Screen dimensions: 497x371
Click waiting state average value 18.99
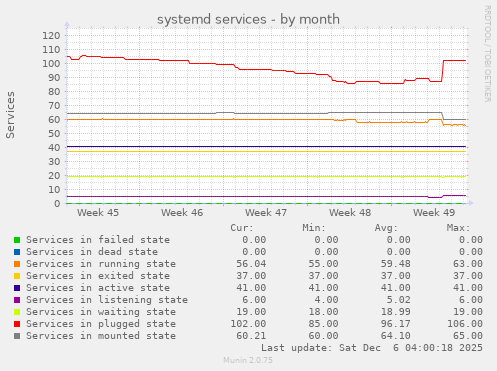[x=396, y=312]
